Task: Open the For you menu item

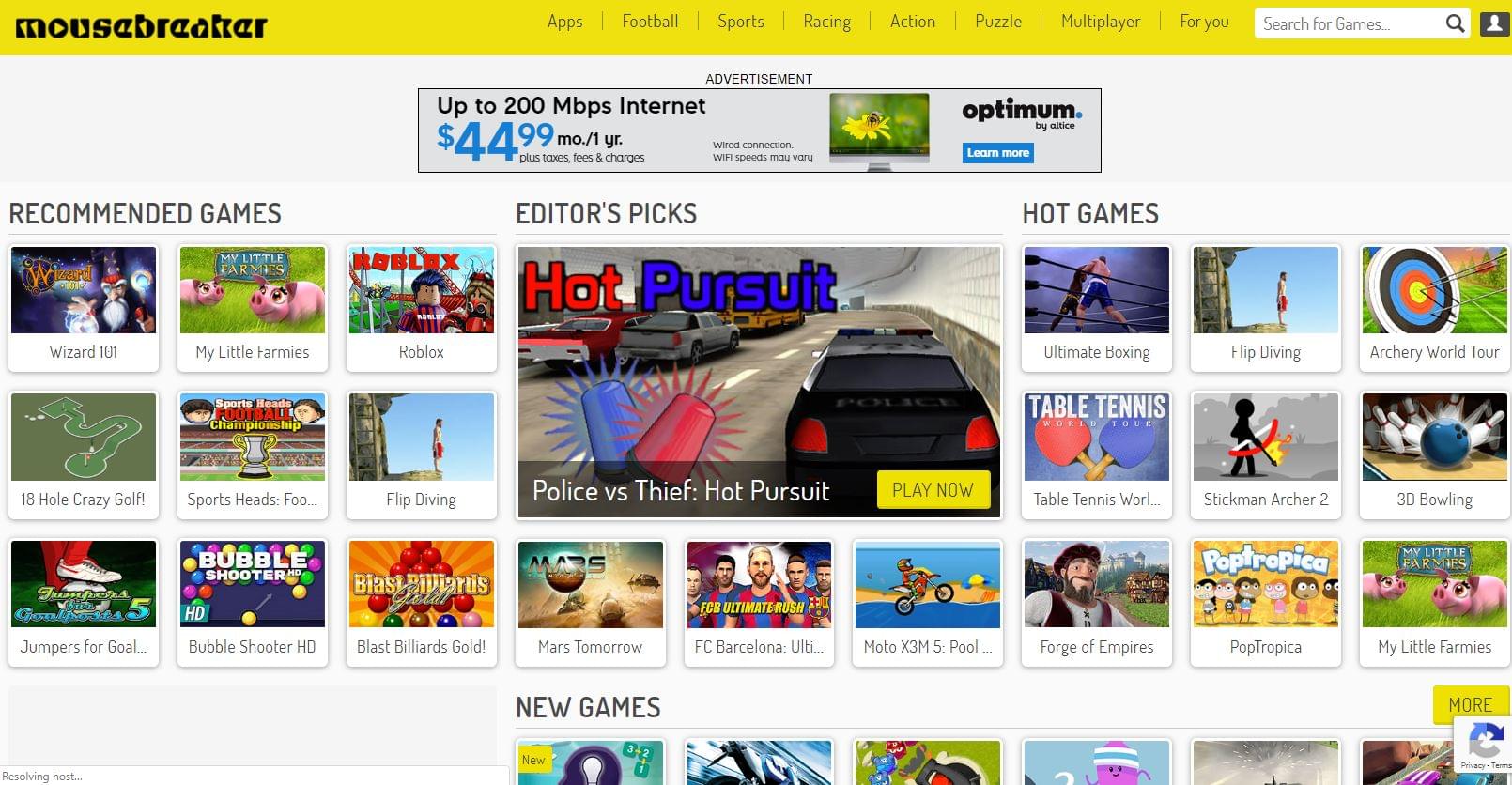Action: pos(1204,22)
